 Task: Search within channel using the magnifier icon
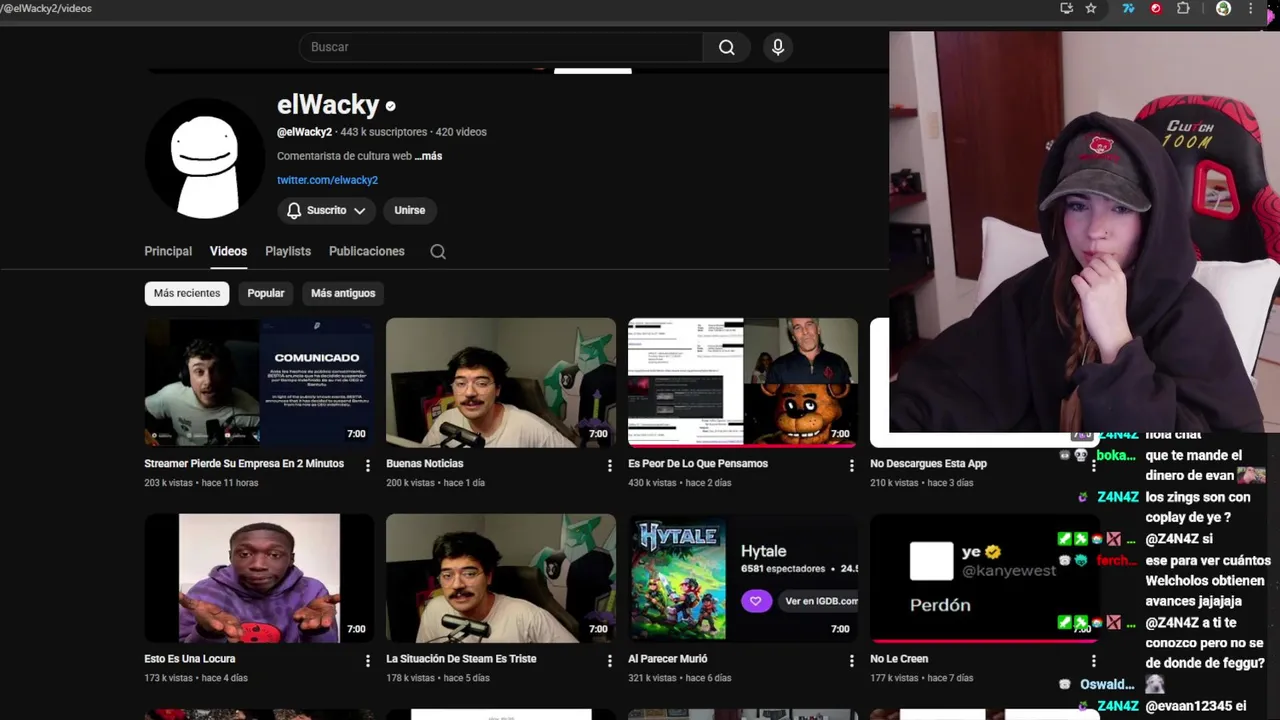pyautogui.click(x=438, y=251)
